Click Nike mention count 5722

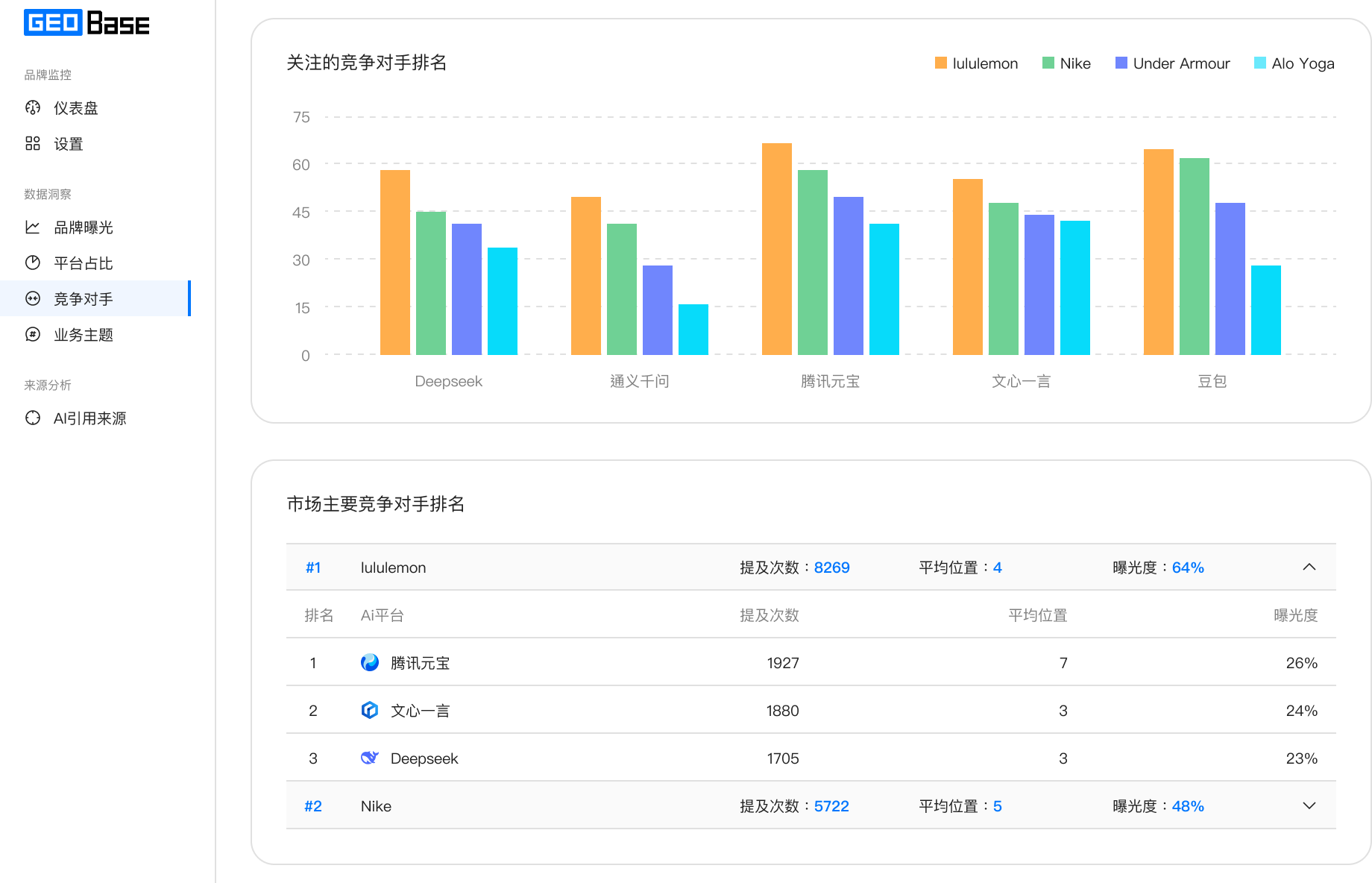click(831, 806)
